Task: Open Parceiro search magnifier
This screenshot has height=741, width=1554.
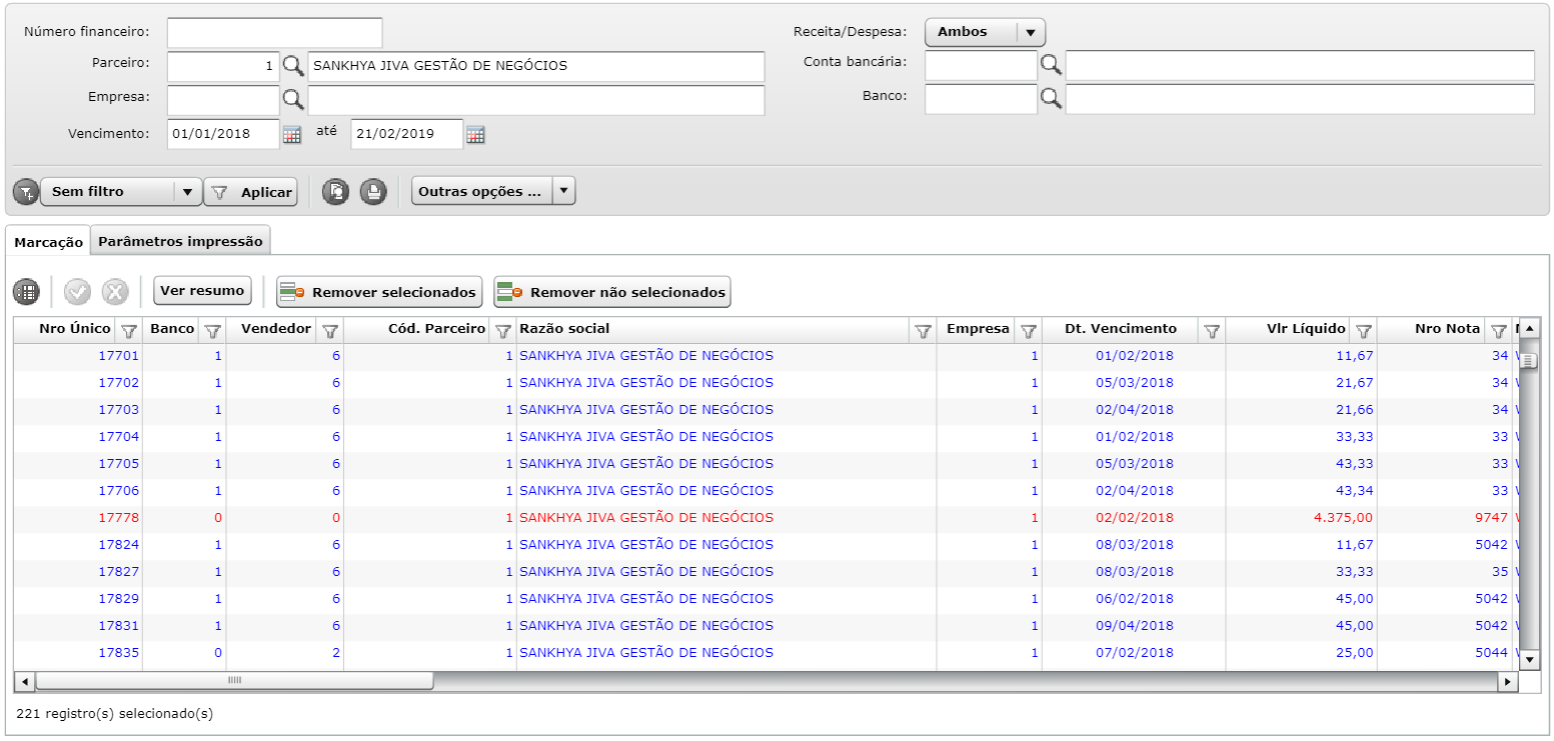Action: point(293,66)
